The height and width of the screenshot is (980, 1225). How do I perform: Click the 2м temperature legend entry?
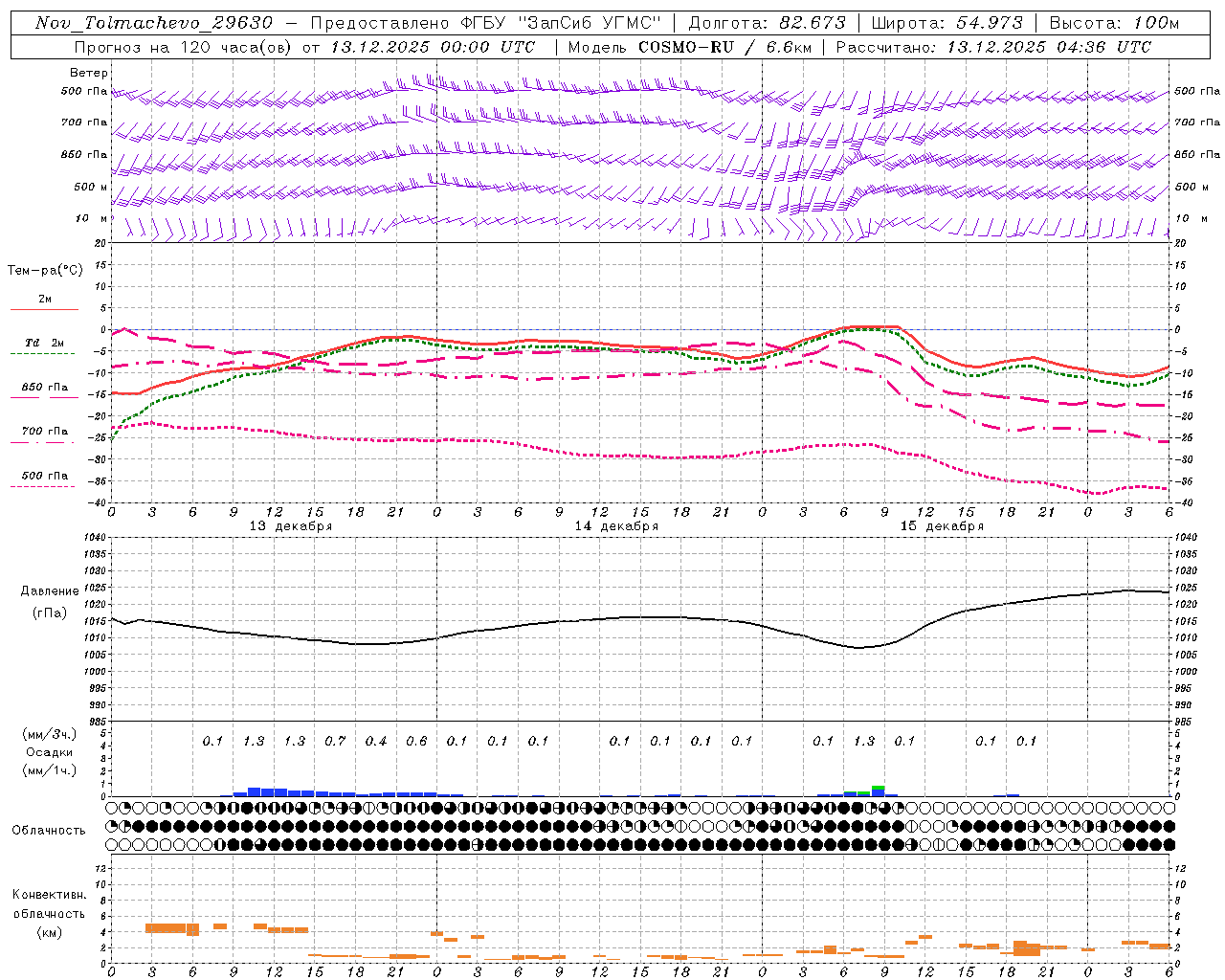point(45,300)
